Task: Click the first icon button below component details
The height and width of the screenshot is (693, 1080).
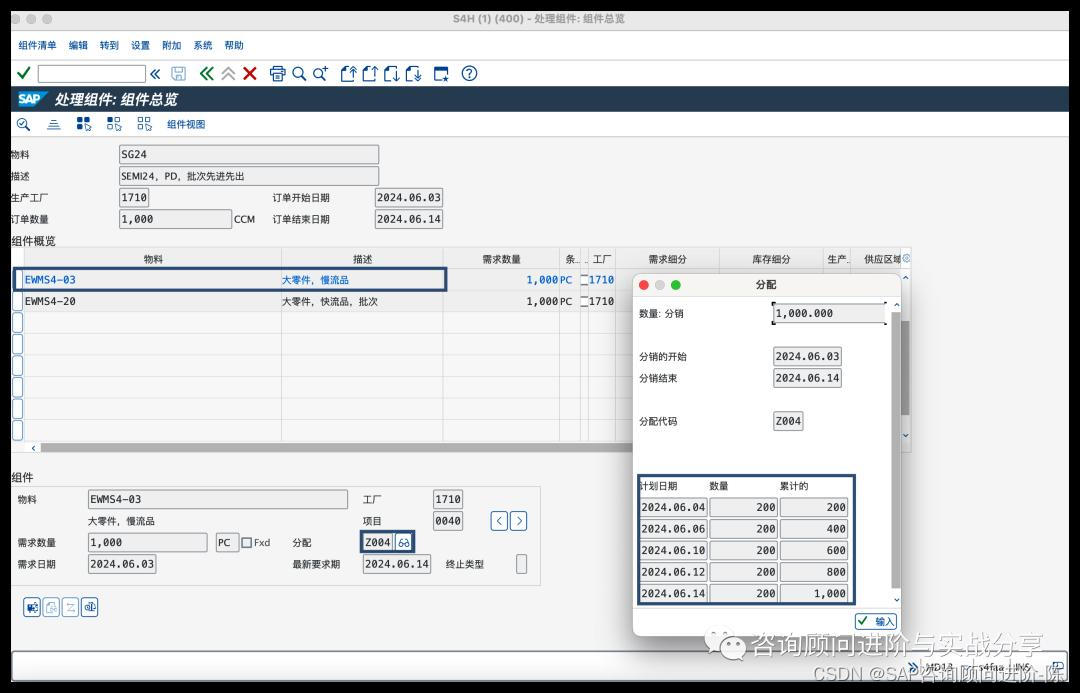Action: (x=32, y=607)
